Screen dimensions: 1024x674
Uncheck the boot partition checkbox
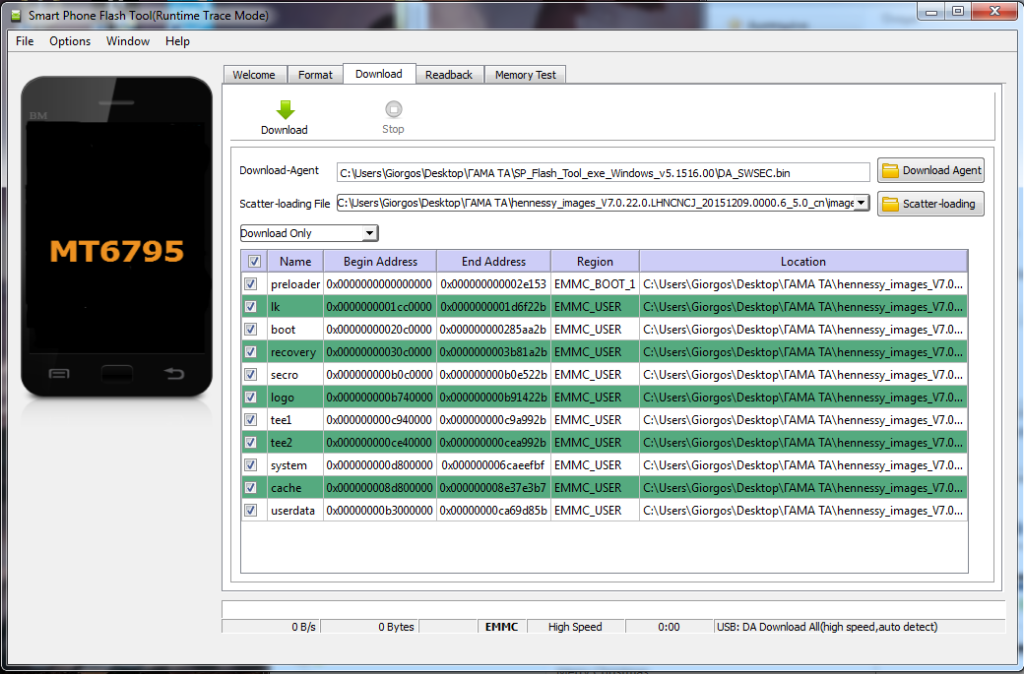tap(251, 329)
